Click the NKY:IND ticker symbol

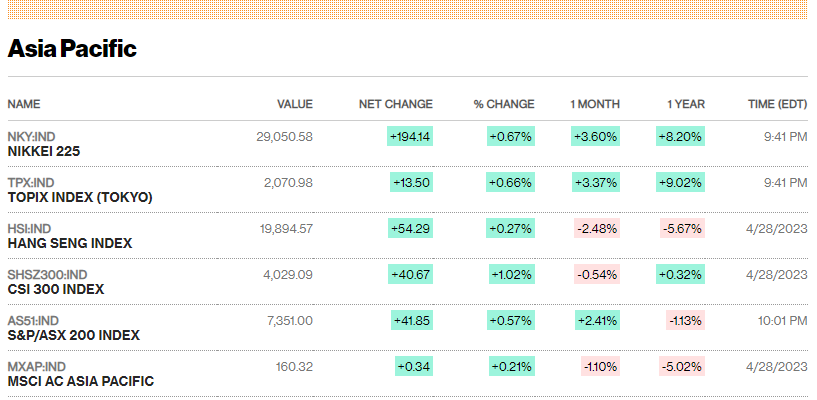tap(31, 137)
